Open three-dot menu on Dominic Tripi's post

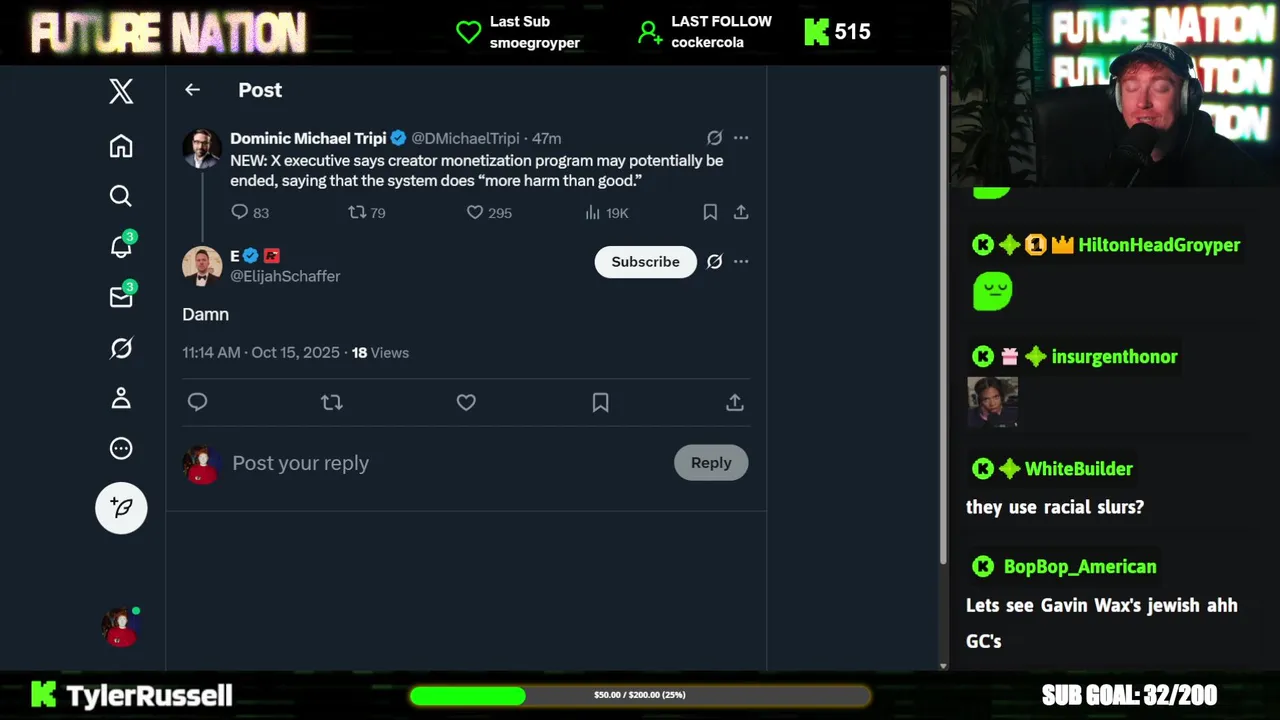point(741,138)
